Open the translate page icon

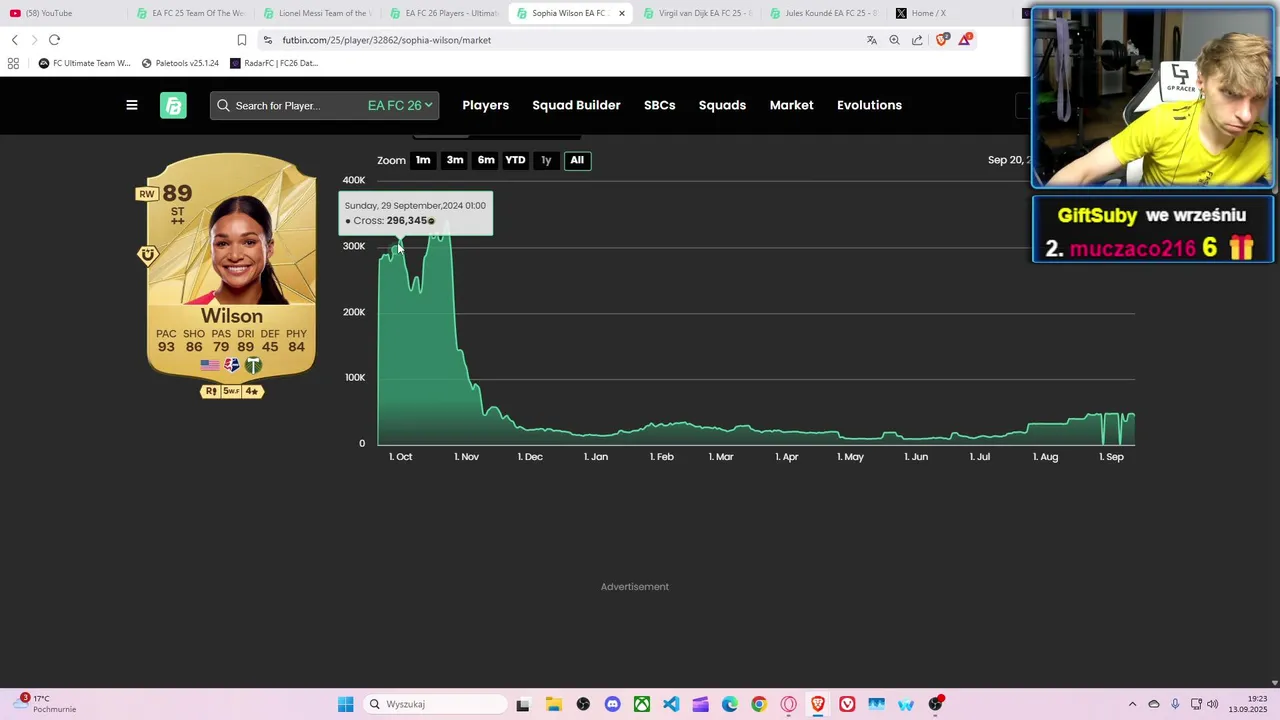(x=872, y=40)
